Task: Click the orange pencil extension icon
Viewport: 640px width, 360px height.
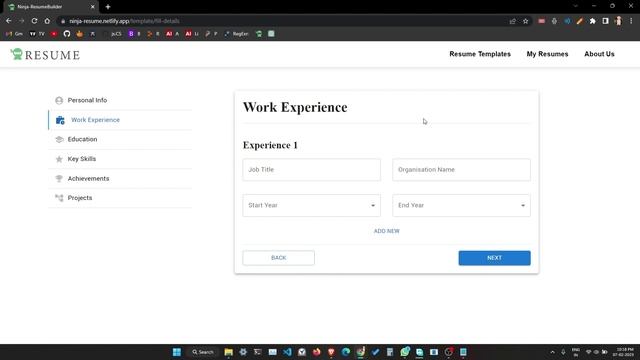Action: (580, 21)
